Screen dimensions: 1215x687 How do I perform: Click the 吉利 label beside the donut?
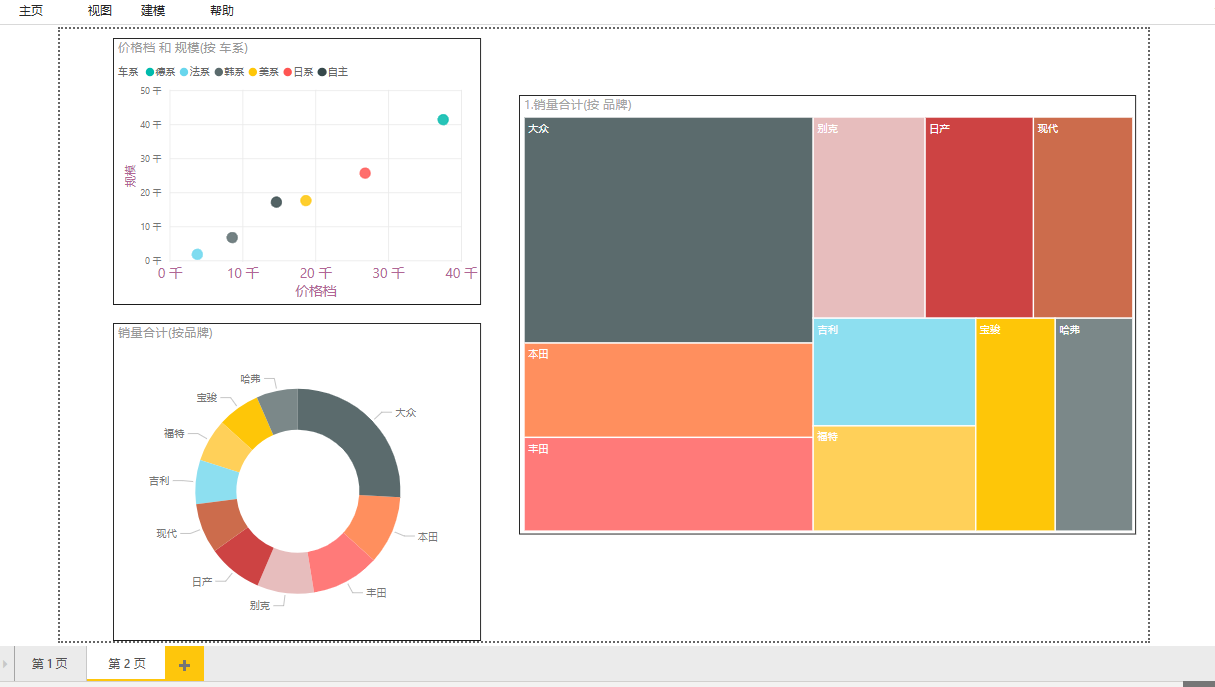coord(159,480)
